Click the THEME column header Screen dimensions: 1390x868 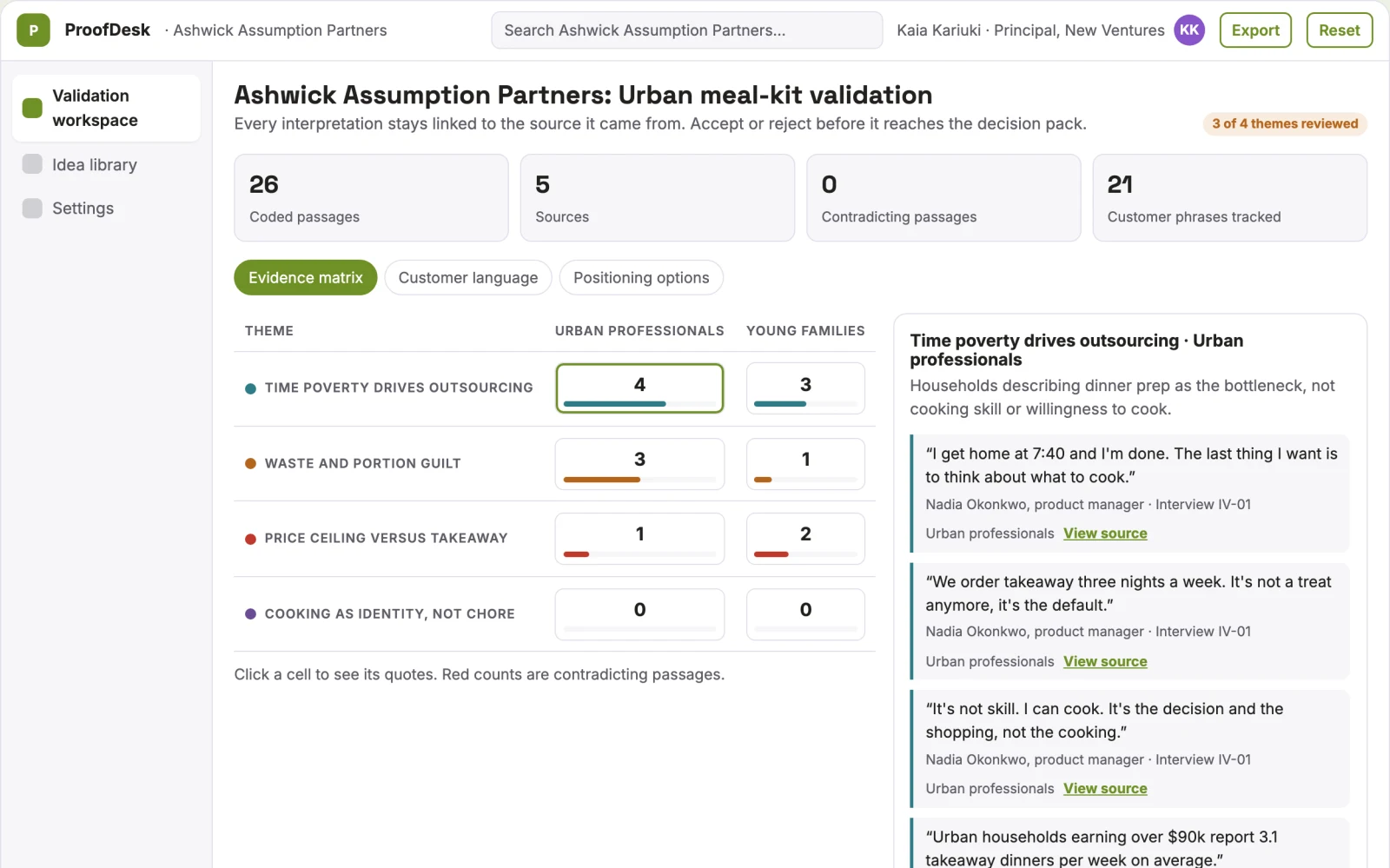pos(269,331)
